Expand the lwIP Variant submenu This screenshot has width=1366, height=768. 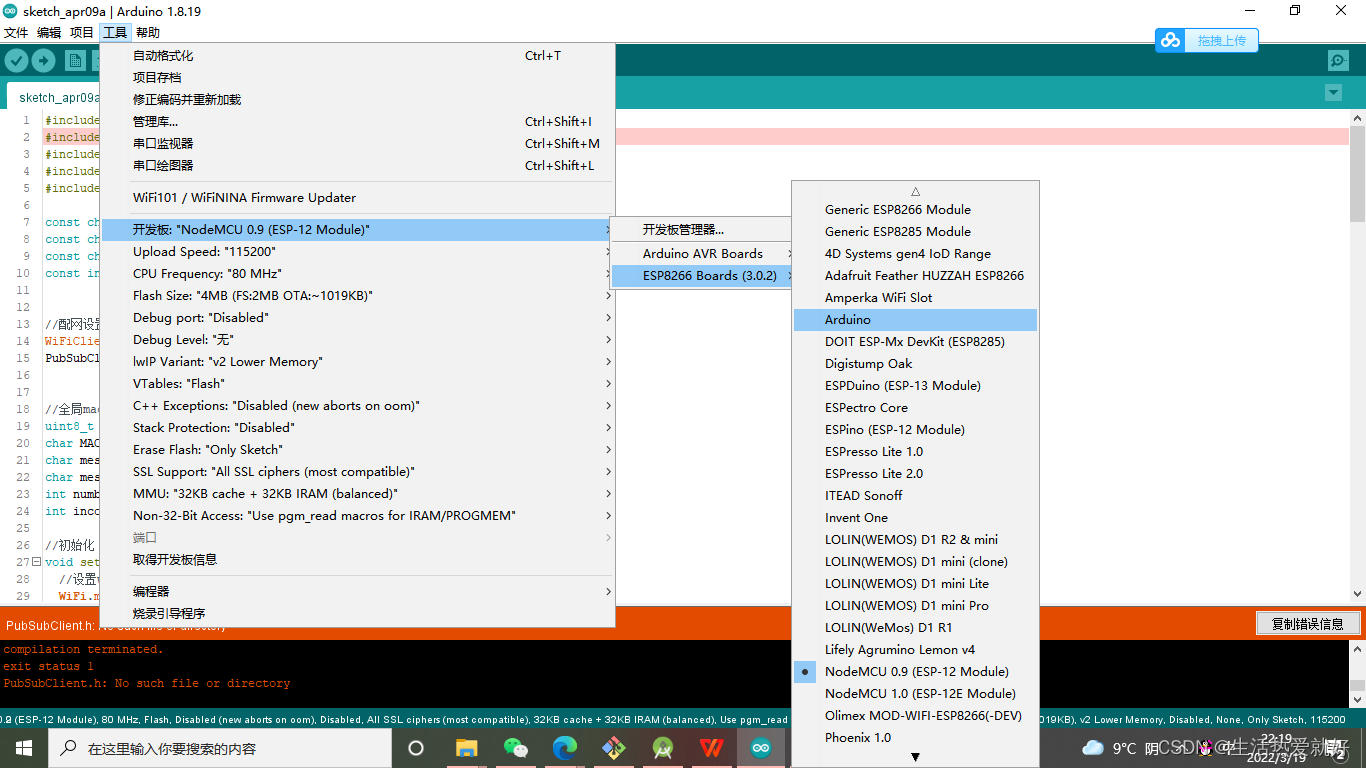pos(357,361)
